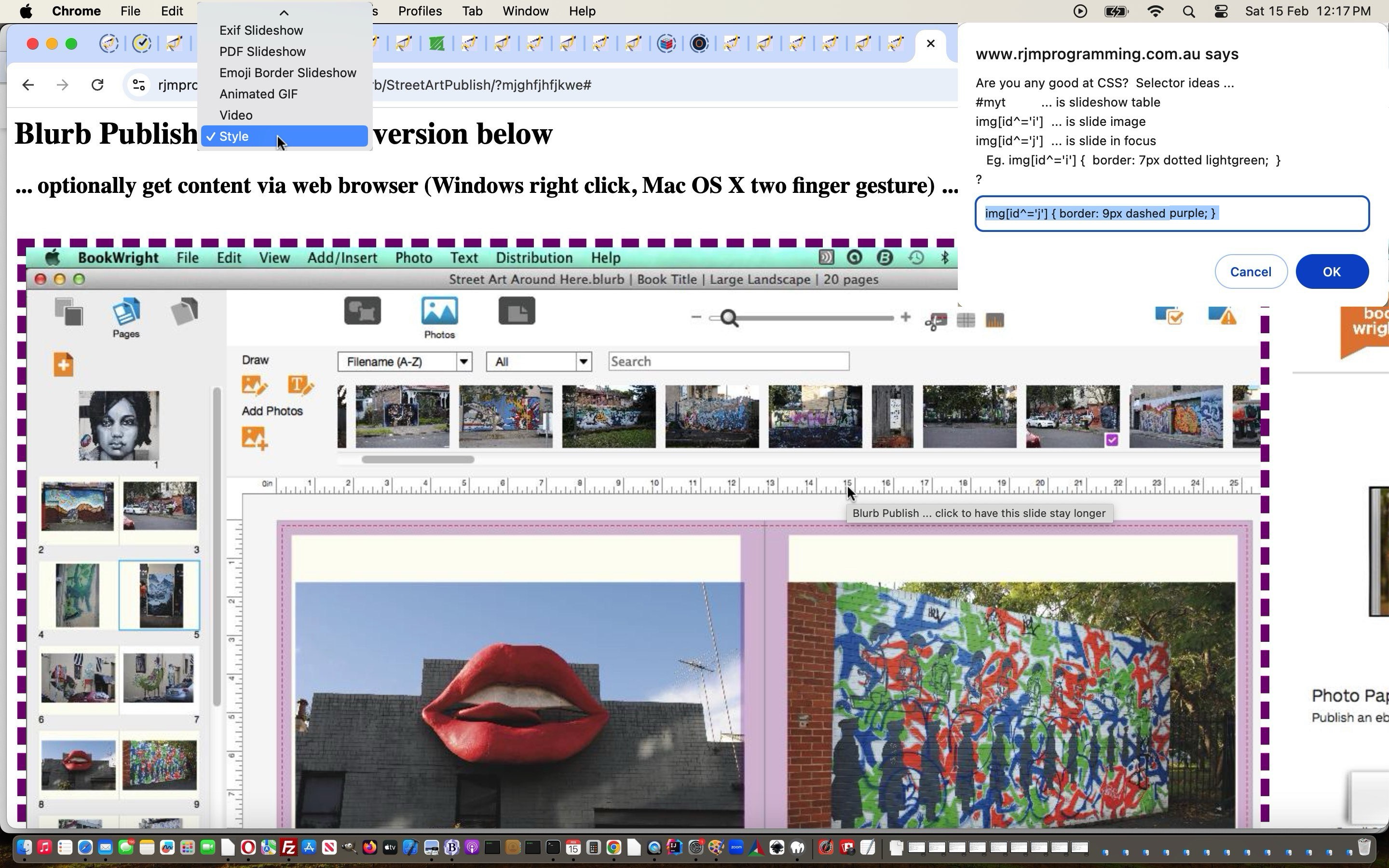The width and height of the screenshot is (1389, 868).
Task: Click the preview checkmark icon in BookWright
Action: (x=1169, y=315)
